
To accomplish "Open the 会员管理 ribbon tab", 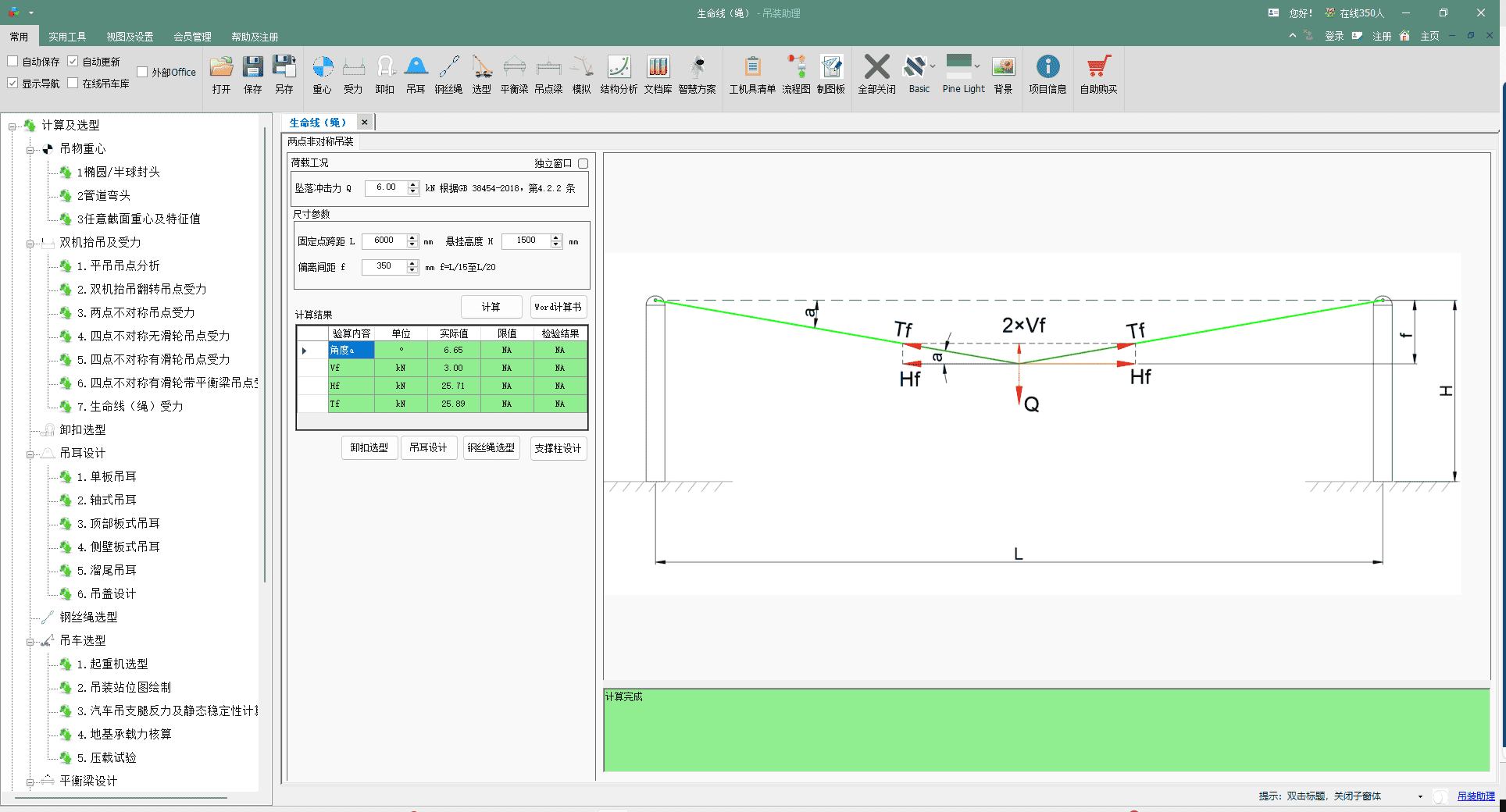I will click(x=192, y=37).
